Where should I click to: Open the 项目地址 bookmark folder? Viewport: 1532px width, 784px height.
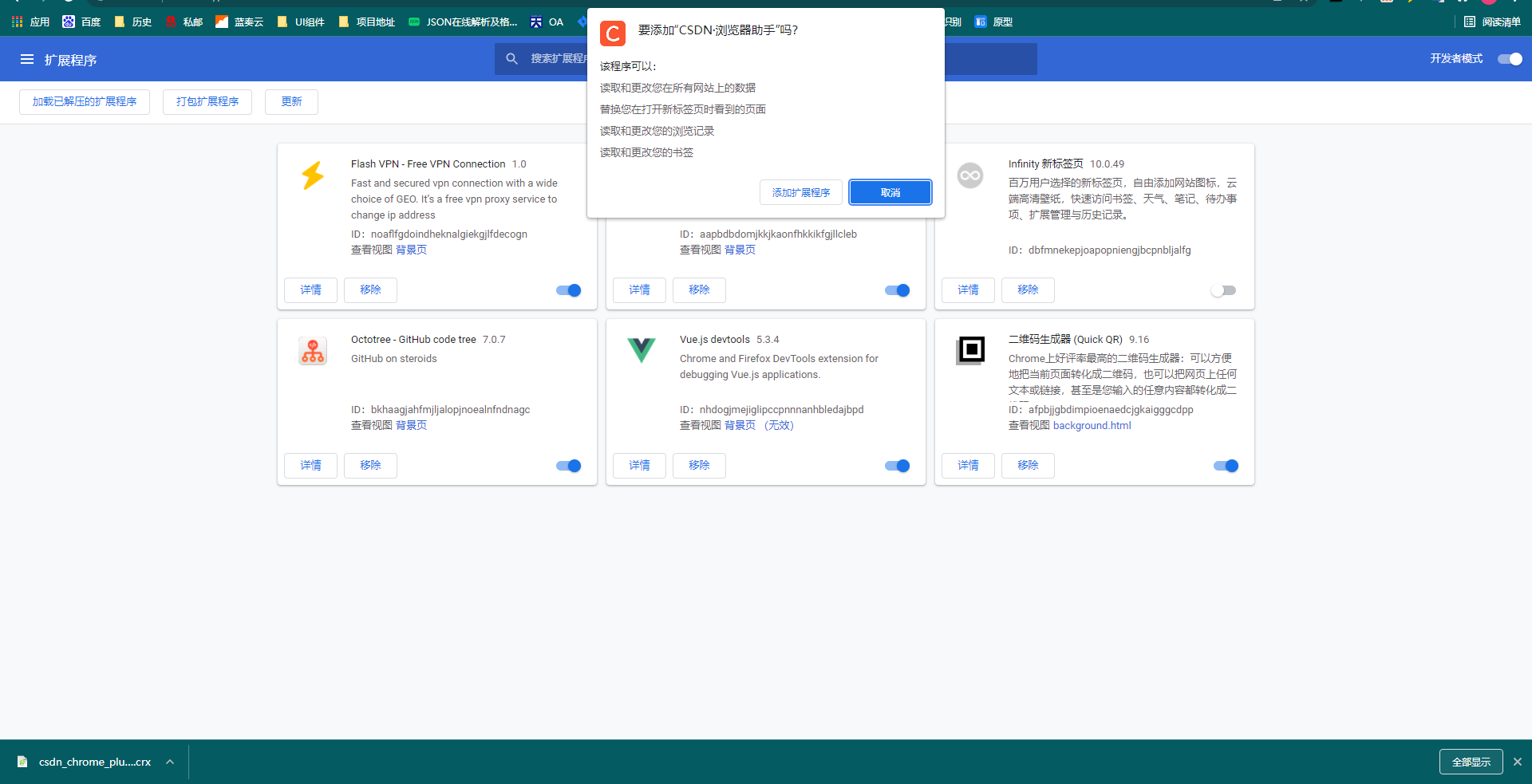pos(366,22)
